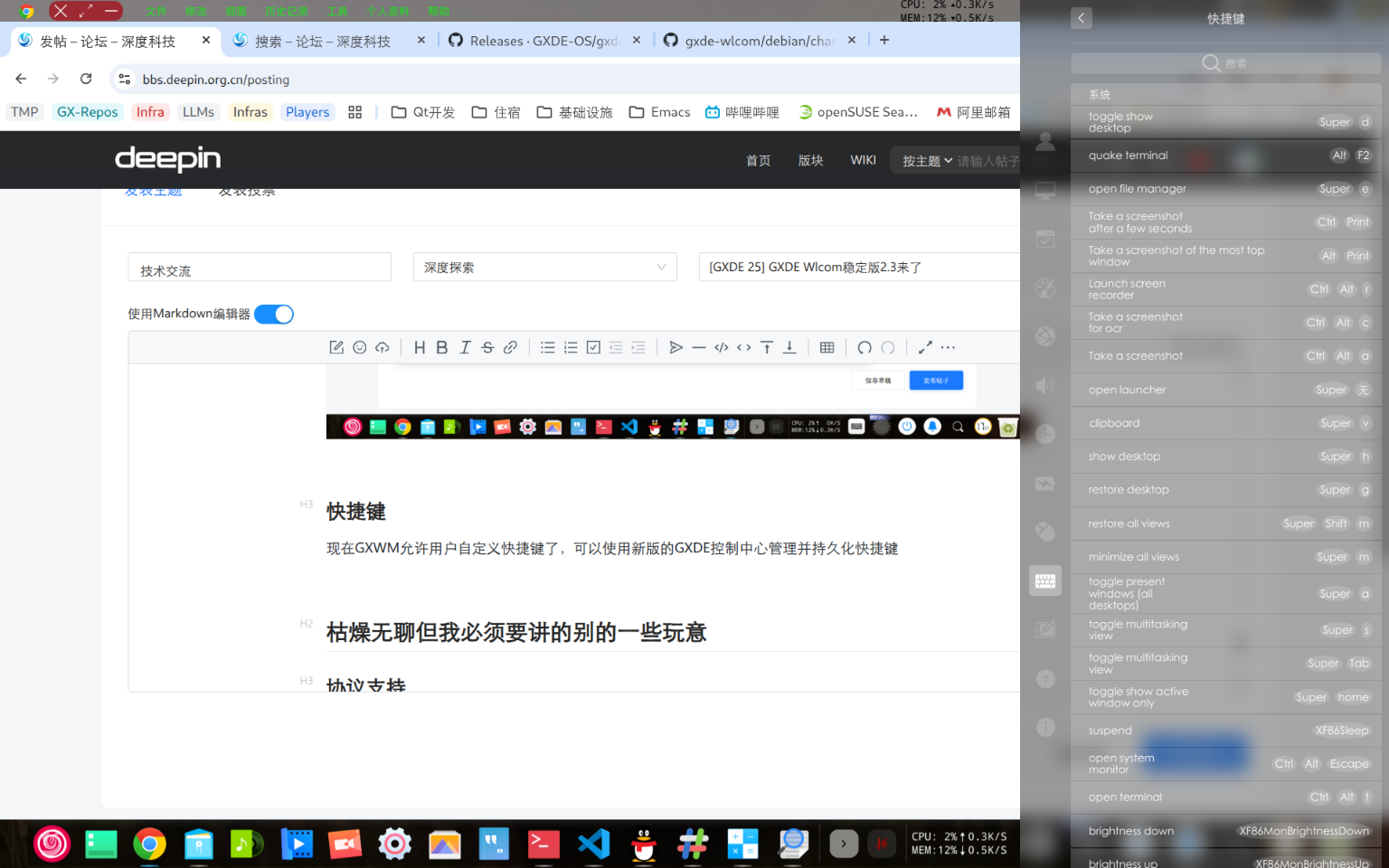Open the emoji picker in editor toolbar
Viewport: 1389px width, 868px height.
[x=360, y=347]
